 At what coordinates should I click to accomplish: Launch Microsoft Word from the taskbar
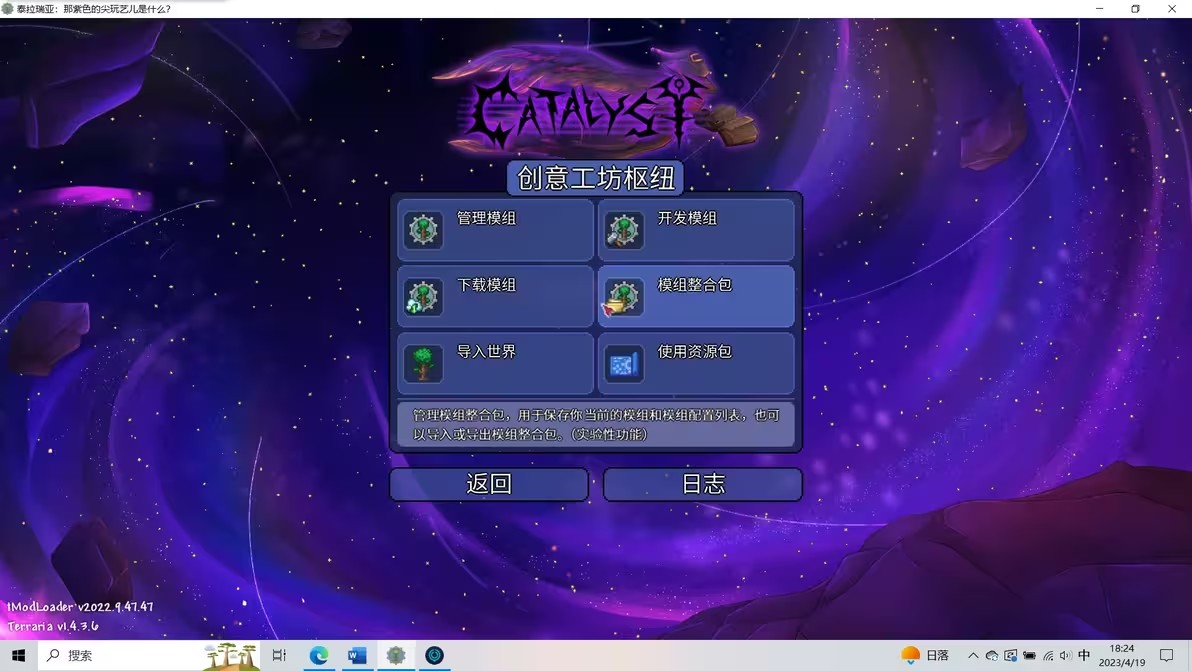pos(355,655)
